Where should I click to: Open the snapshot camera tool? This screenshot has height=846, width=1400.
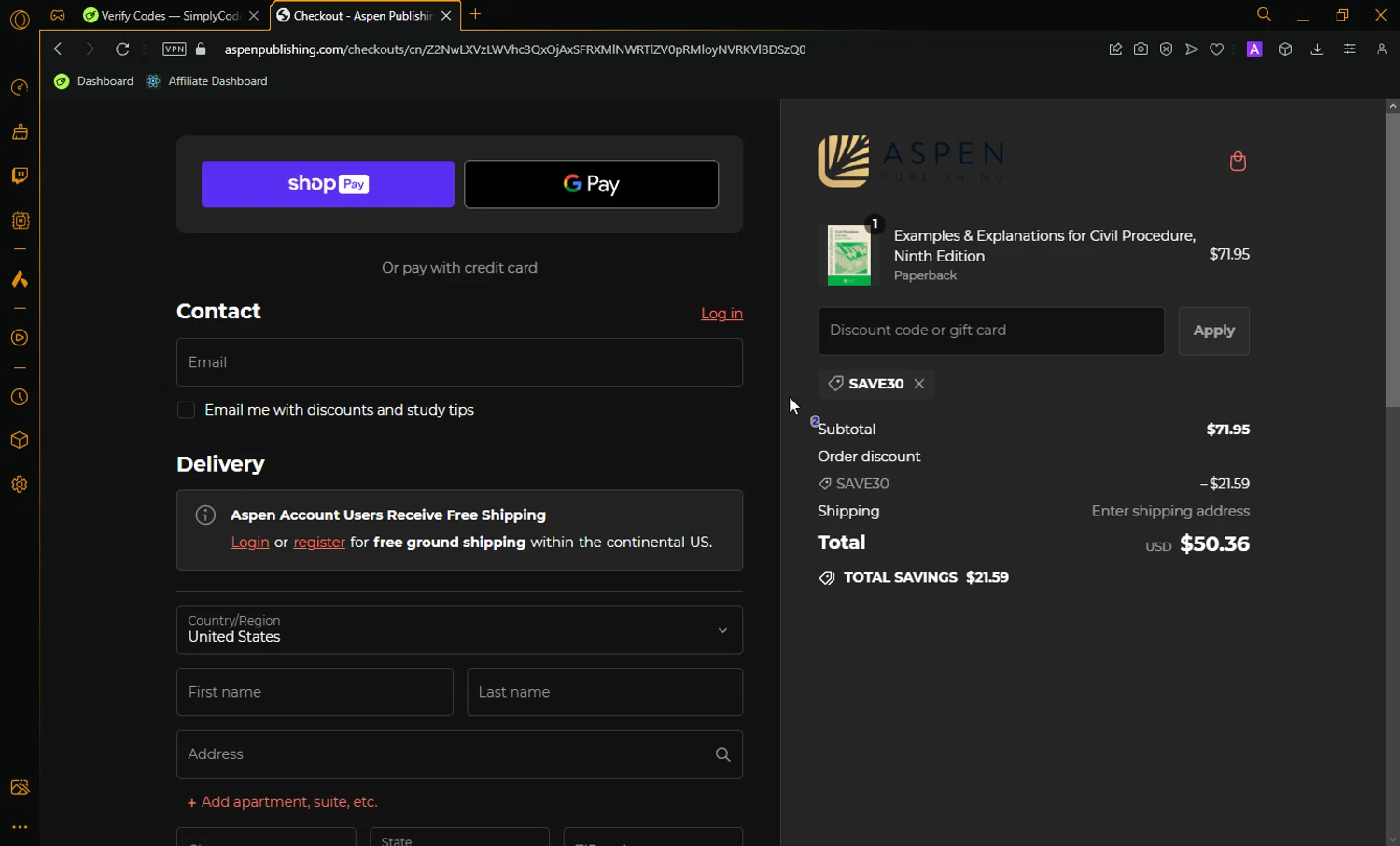1141,49
